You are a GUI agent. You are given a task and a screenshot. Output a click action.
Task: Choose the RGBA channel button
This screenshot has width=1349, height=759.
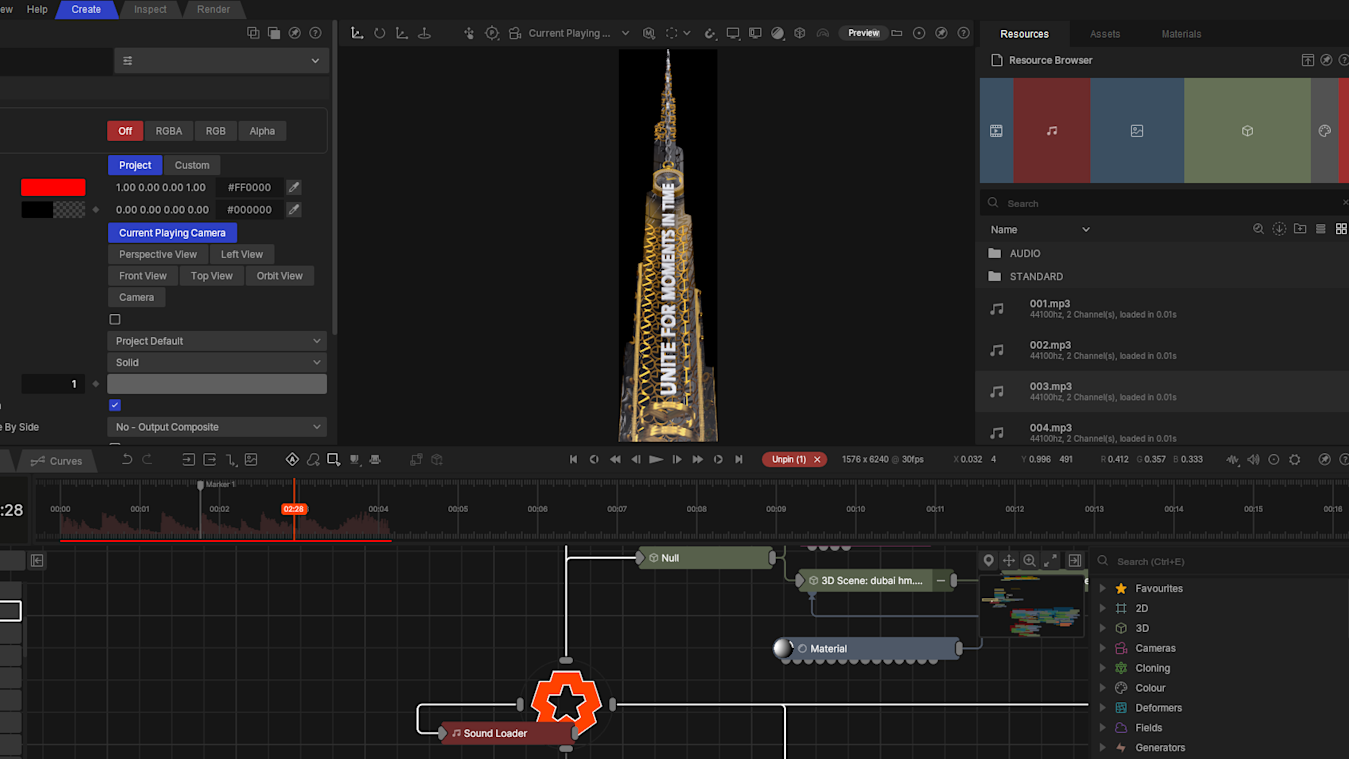click(168, 131)
